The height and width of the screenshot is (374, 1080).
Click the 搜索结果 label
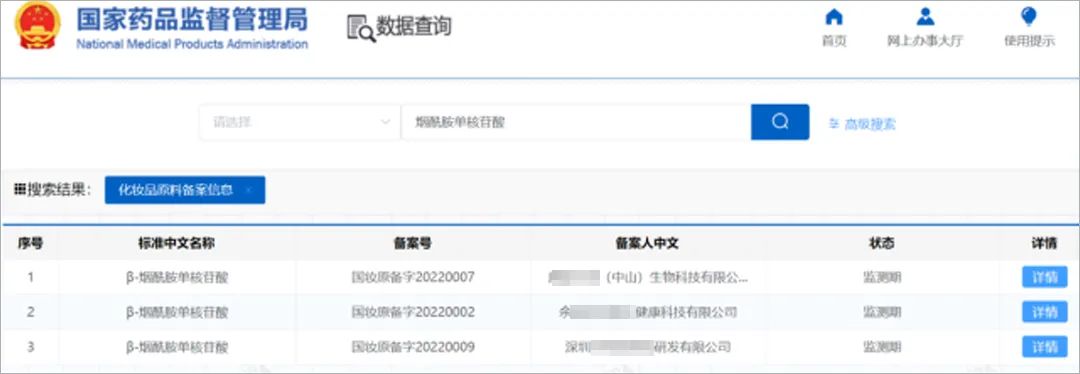click(54, 190)
